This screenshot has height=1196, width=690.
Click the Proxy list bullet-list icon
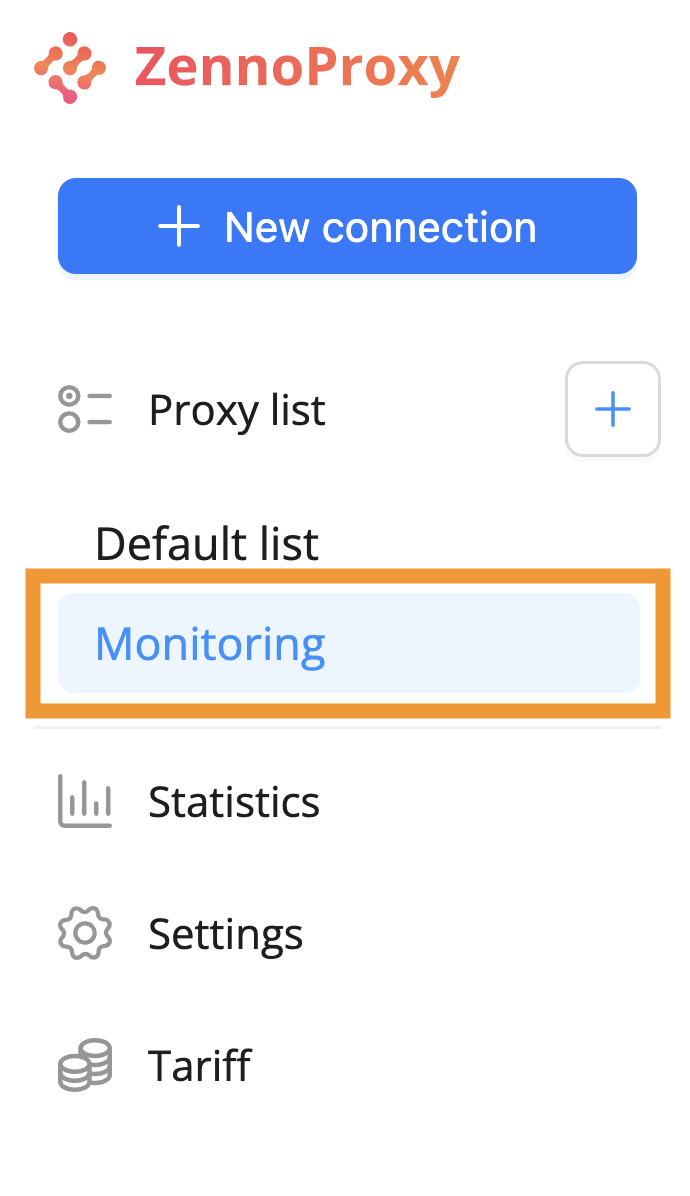tap(85, 410)
